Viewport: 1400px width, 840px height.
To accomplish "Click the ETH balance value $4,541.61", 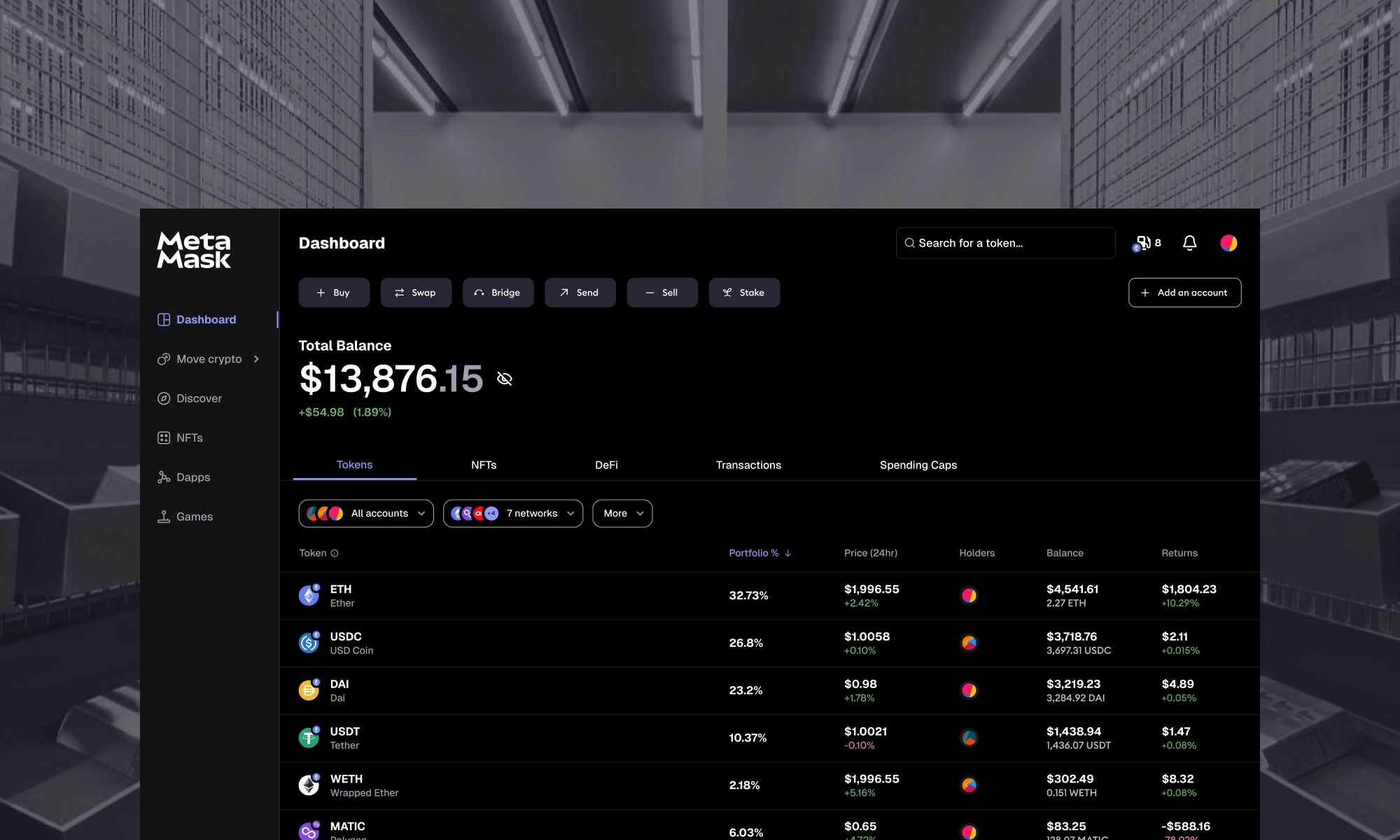I will pyautogui.click(x=1072, y=589).
